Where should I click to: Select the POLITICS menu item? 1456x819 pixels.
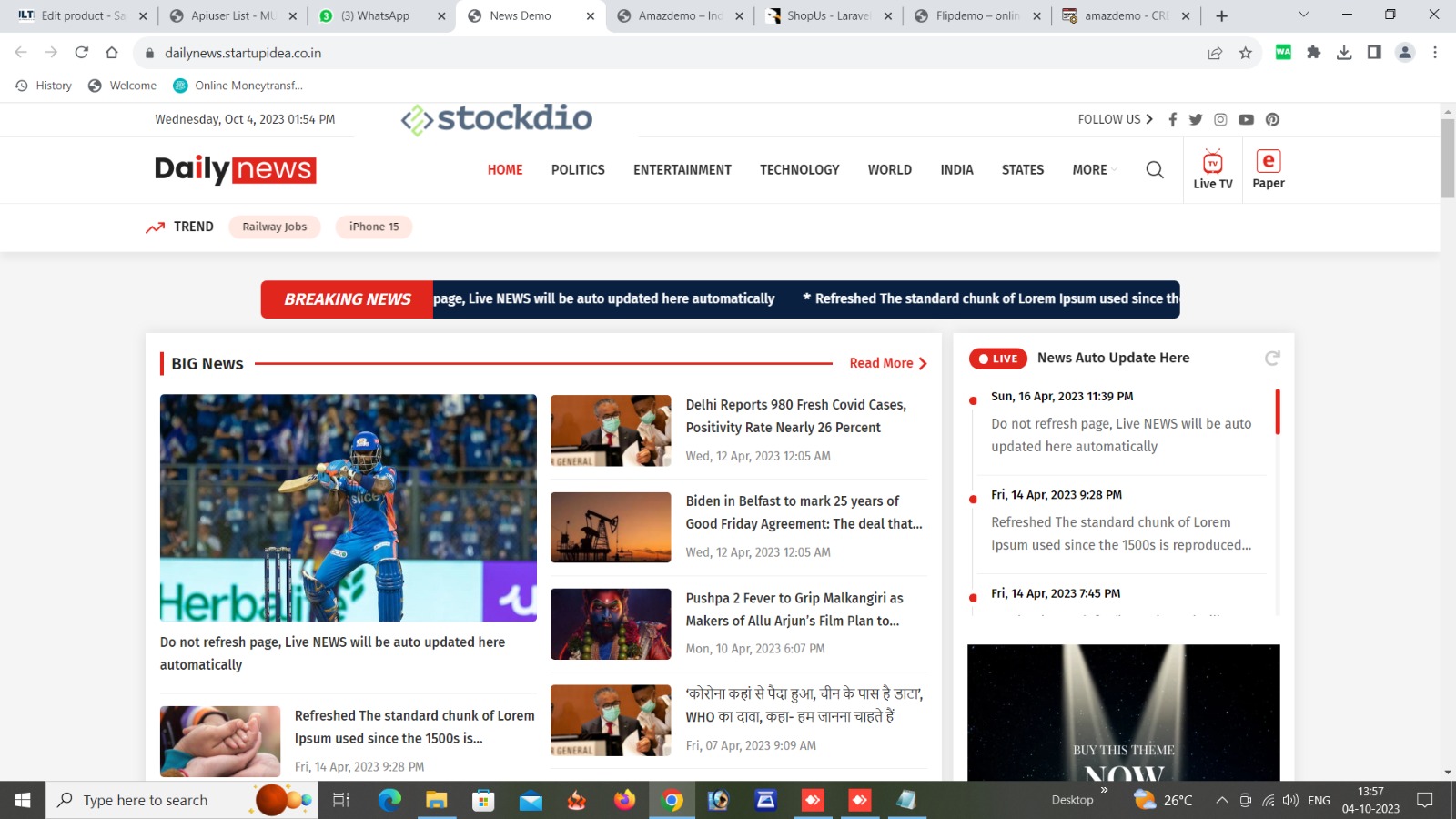(578, 170)
